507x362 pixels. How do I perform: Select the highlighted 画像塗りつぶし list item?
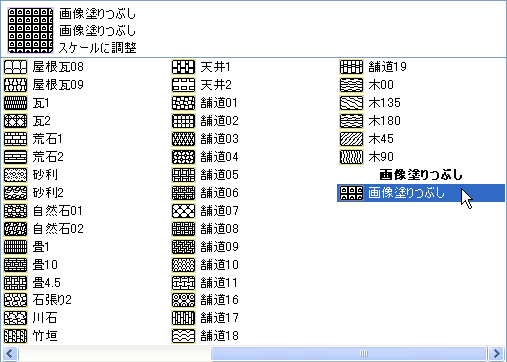pos(421,193)
